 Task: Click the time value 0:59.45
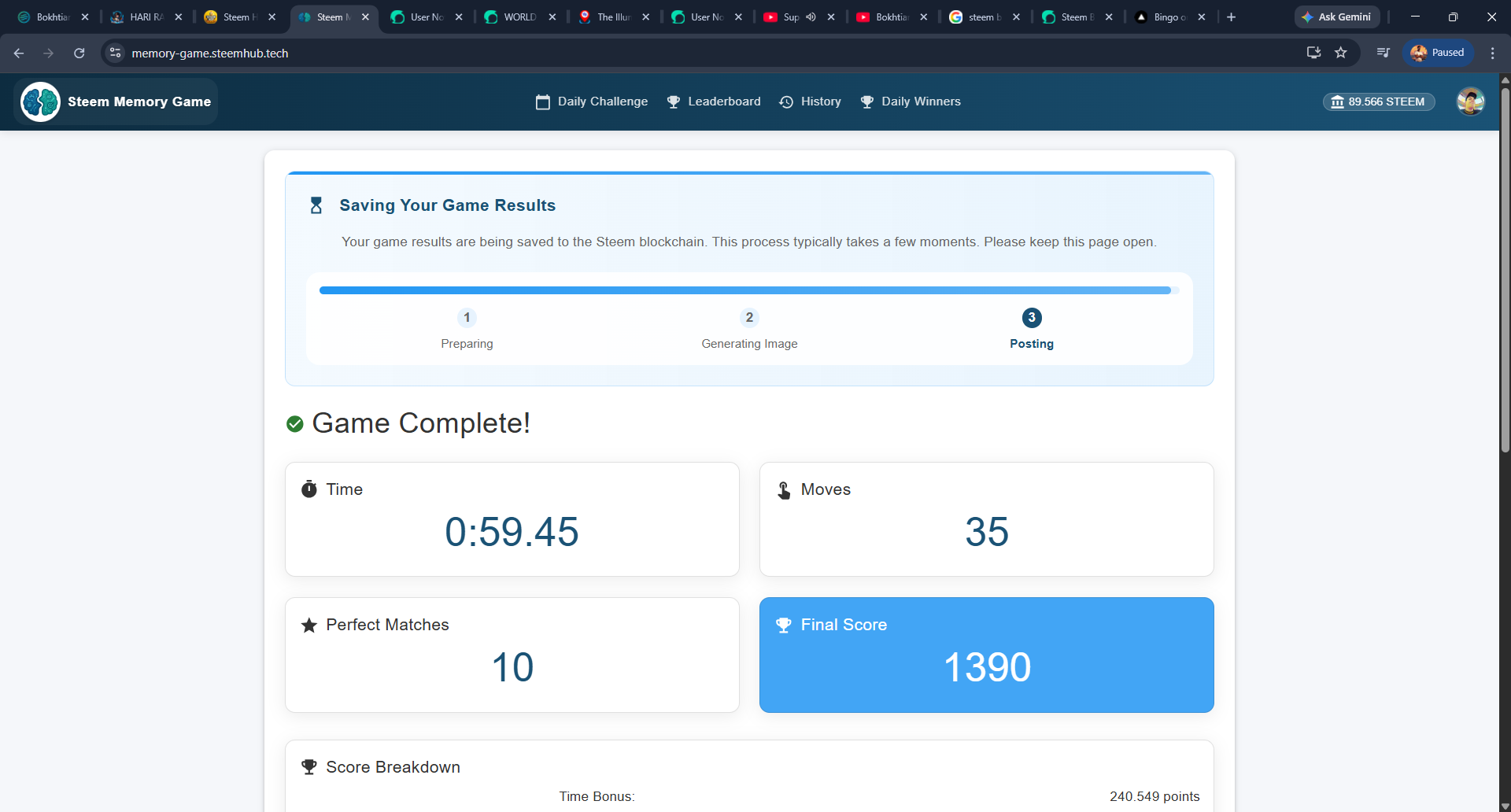pyautogui.click(x=512, y=532)
